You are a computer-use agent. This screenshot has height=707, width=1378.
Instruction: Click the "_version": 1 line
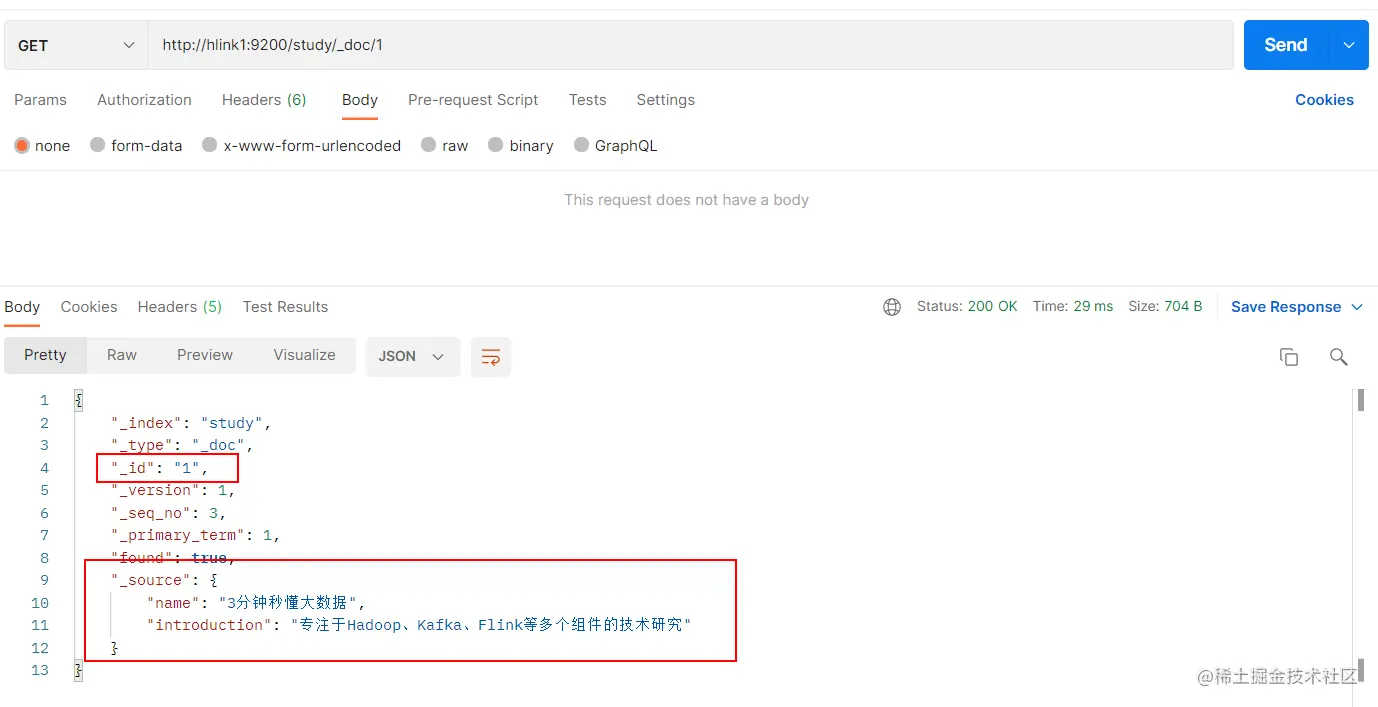click(x=173, y=490)
